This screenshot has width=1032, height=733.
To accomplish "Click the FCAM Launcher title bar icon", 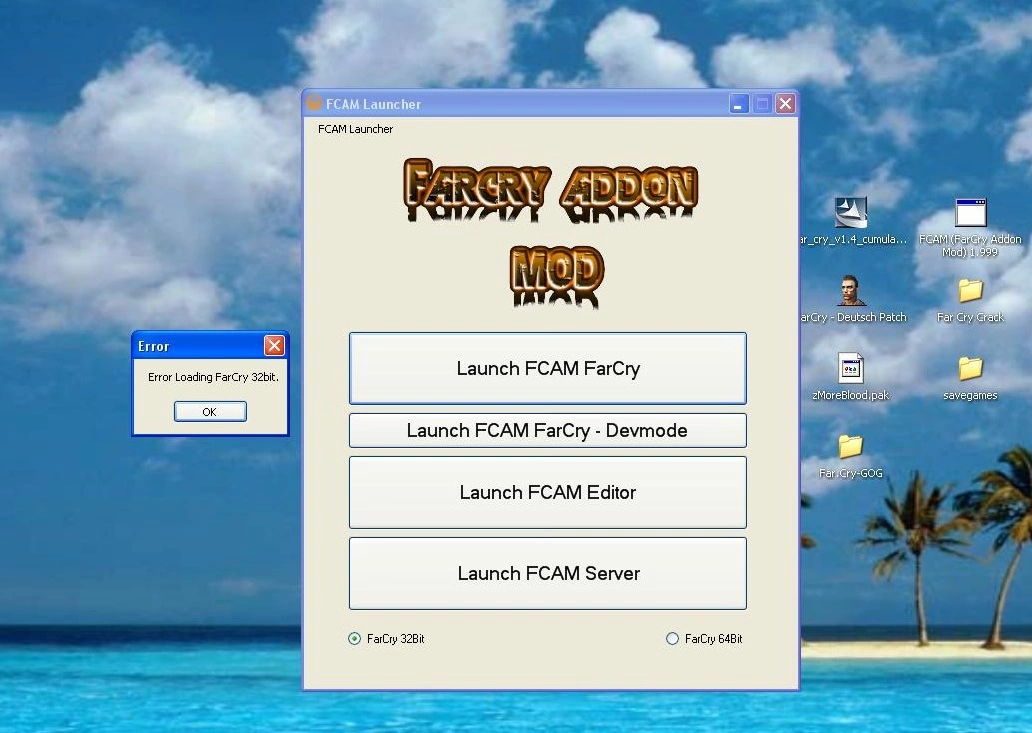I will point(315,103).
